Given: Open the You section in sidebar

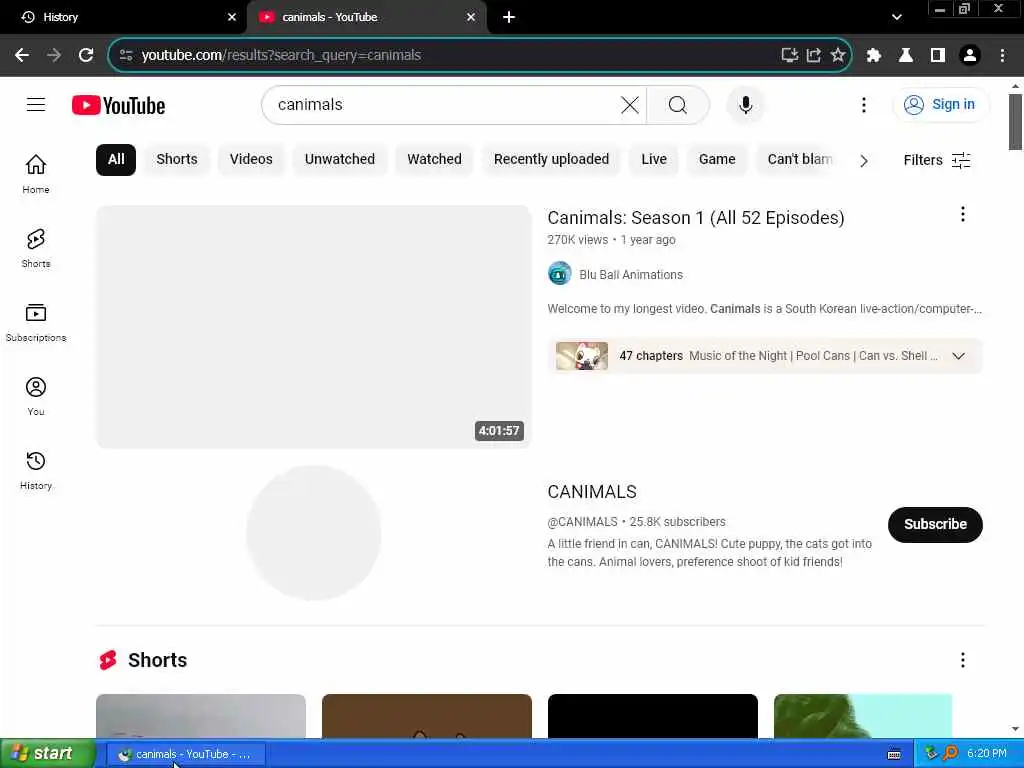Looking at the screenshot, I should 36,396.
